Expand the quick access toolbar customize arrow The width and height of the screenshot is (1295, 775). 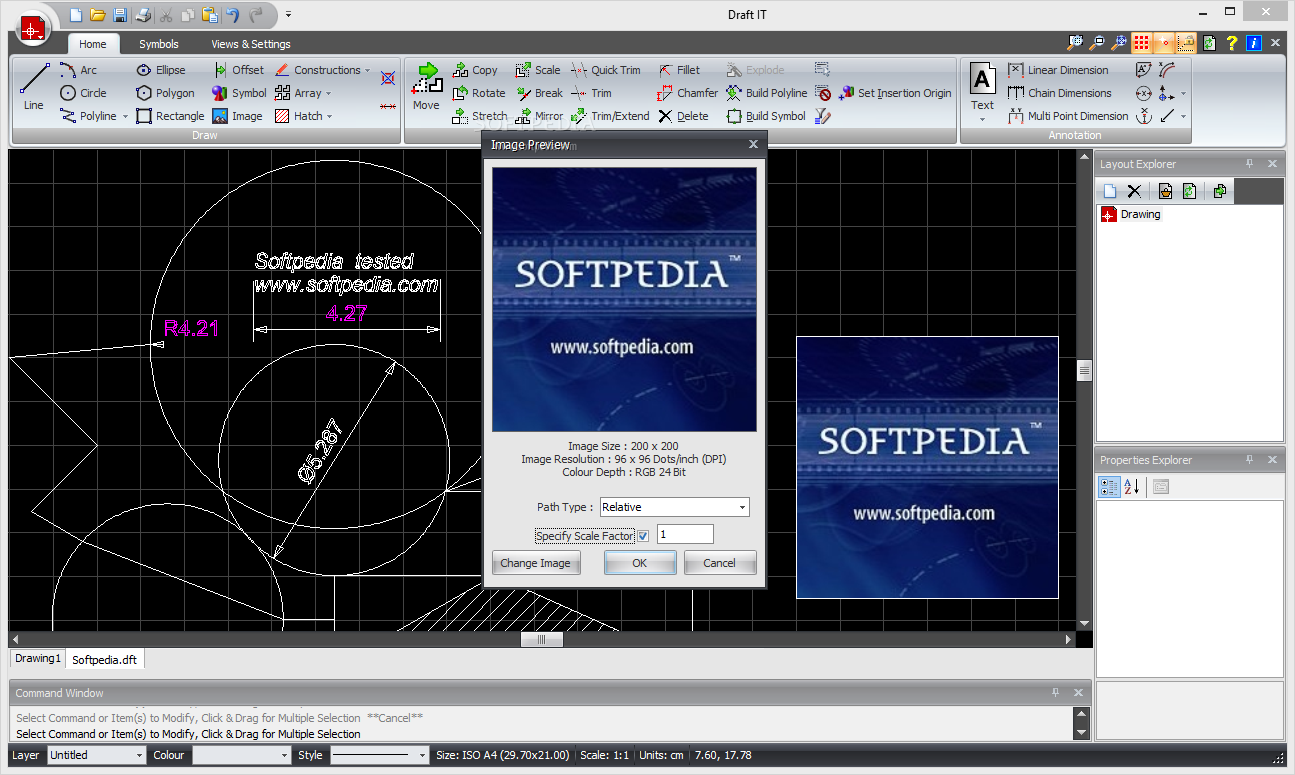click(288, 15)
